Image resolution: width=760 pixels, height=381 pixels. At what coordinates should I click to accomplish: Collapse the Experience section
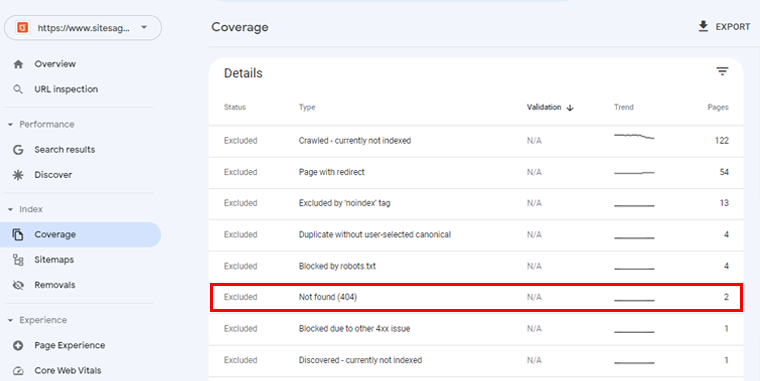[x=10, y=320]
